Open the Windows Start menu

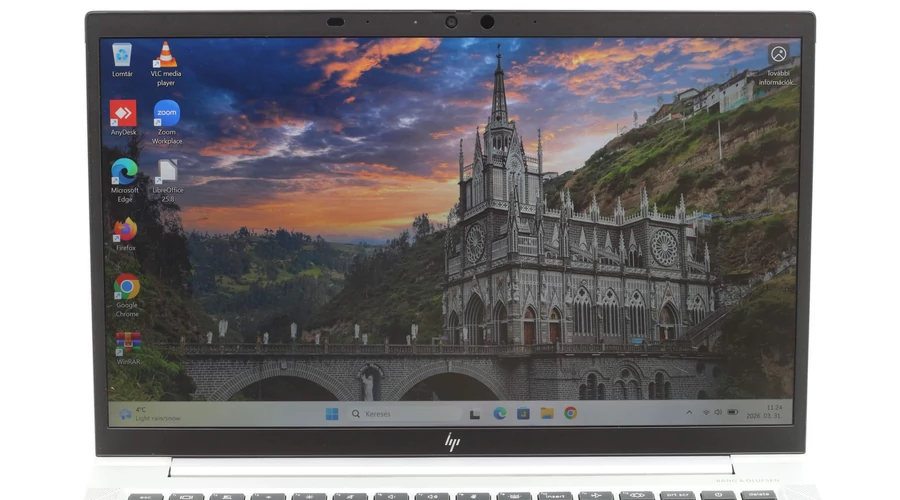point(332,413)
